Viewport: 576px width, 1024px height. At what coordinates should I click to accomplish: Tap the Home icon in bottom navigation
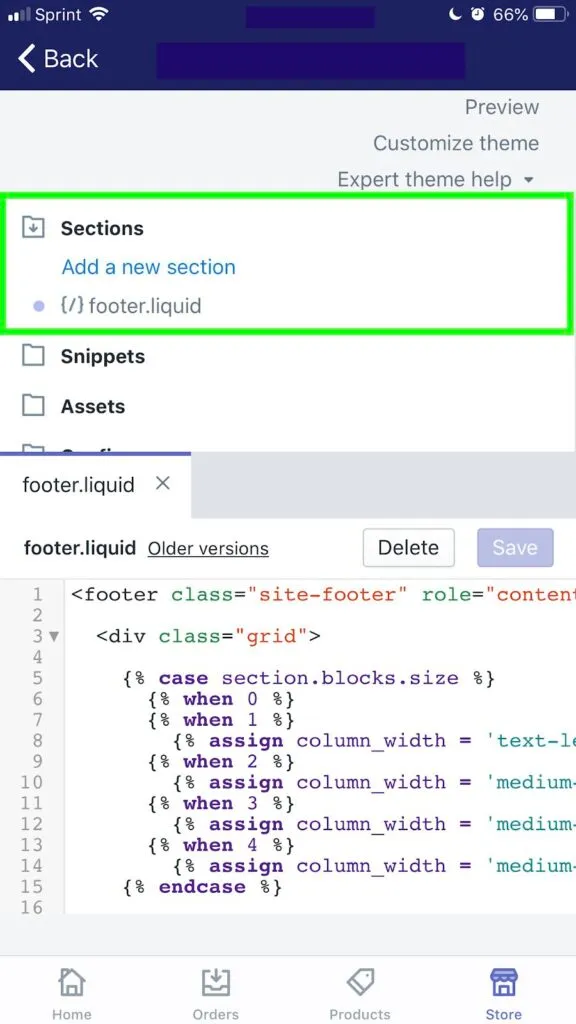pyautogui.click(x=71, y=983)
